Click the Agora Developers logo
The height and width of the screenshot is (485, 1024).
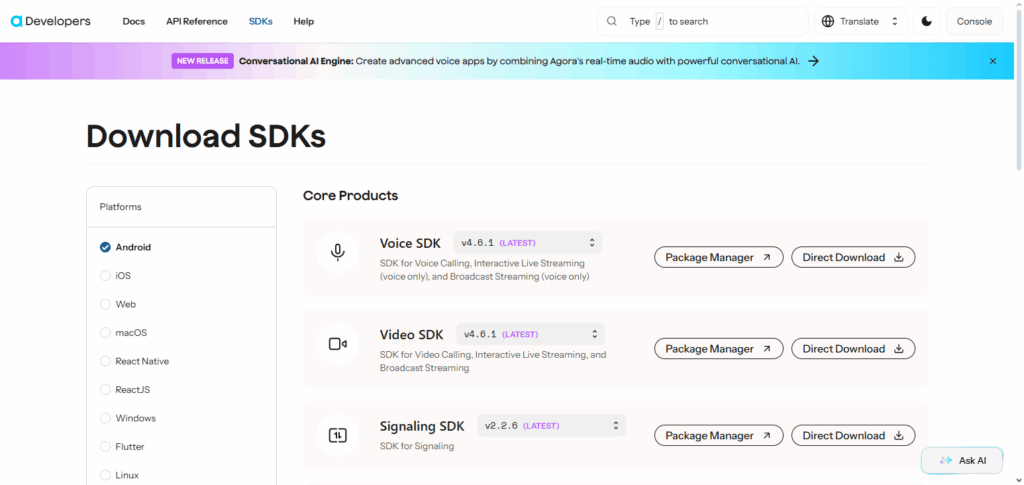tap(51, 22)
